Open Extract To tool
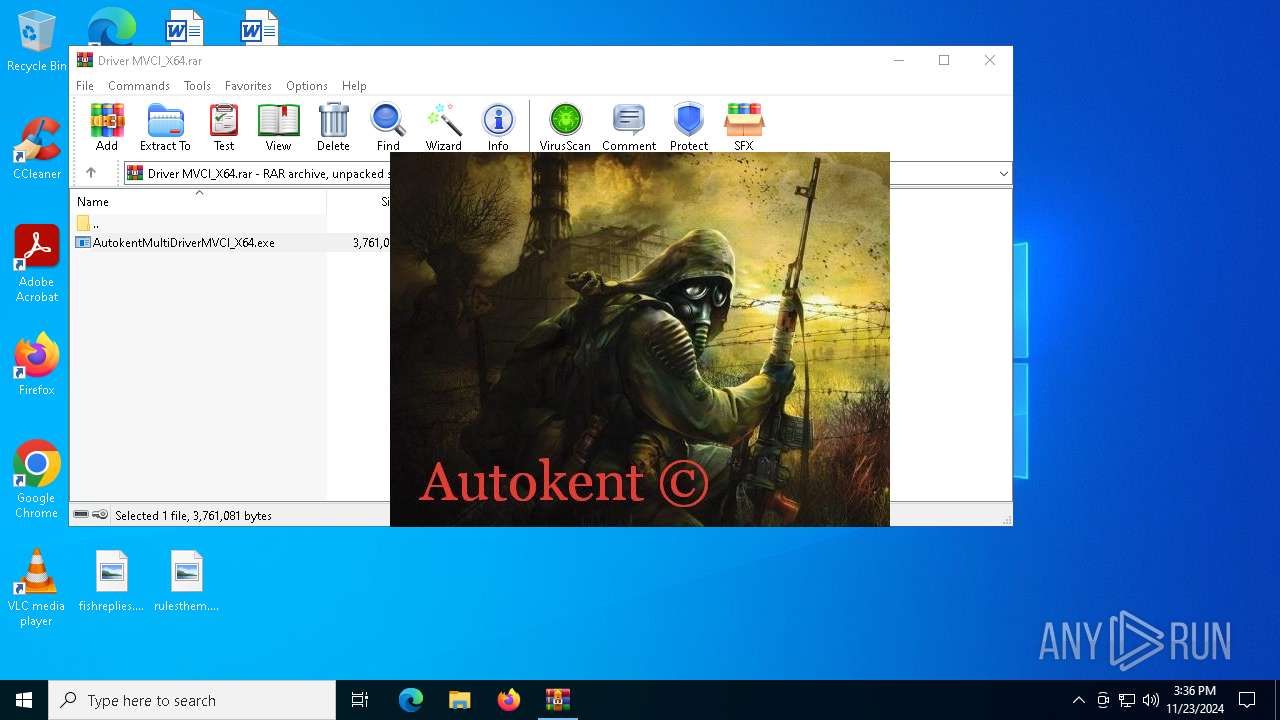This screenshot has height=720, width=1280. coord(165,127)
